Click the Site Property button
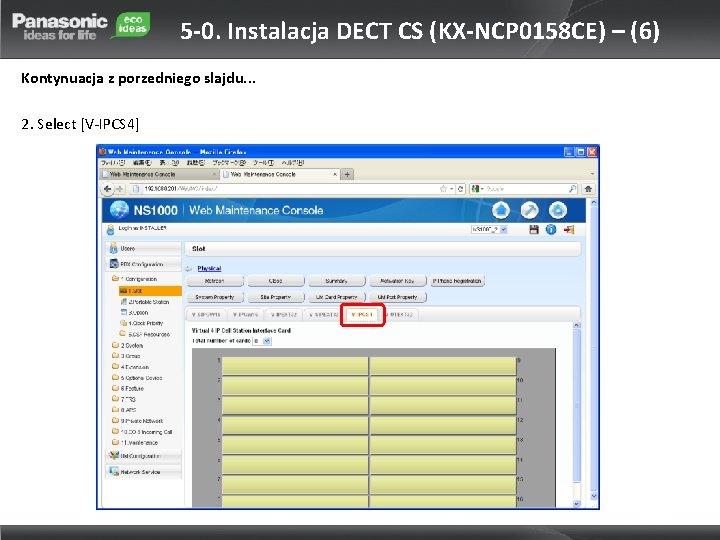 click(x=276, y=297)
